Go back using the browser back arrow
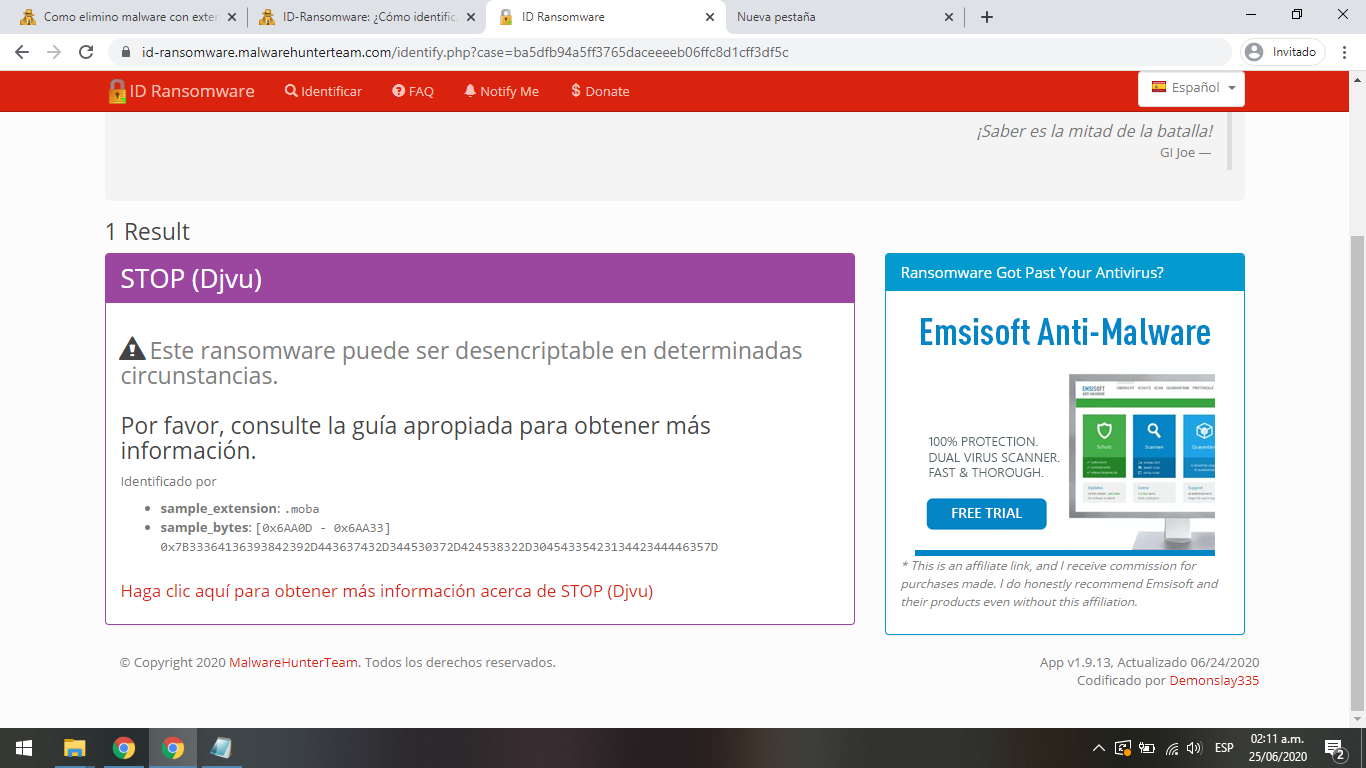Screen dimensions: 1366x768 [x=22, y=52]
